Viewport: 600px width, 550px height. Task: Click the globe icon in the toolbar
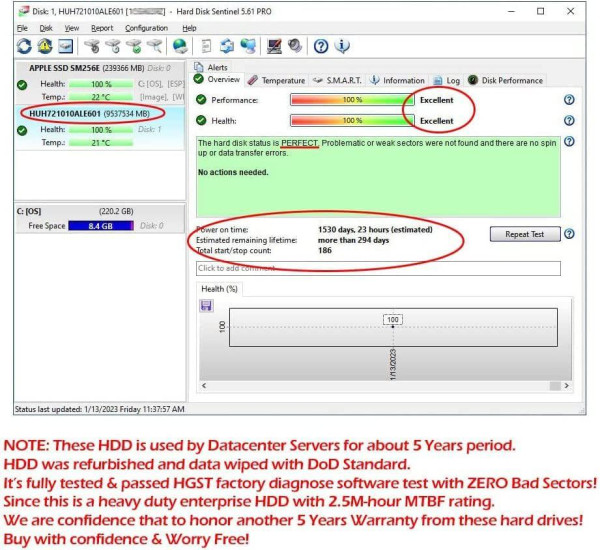tap(180, 46)
